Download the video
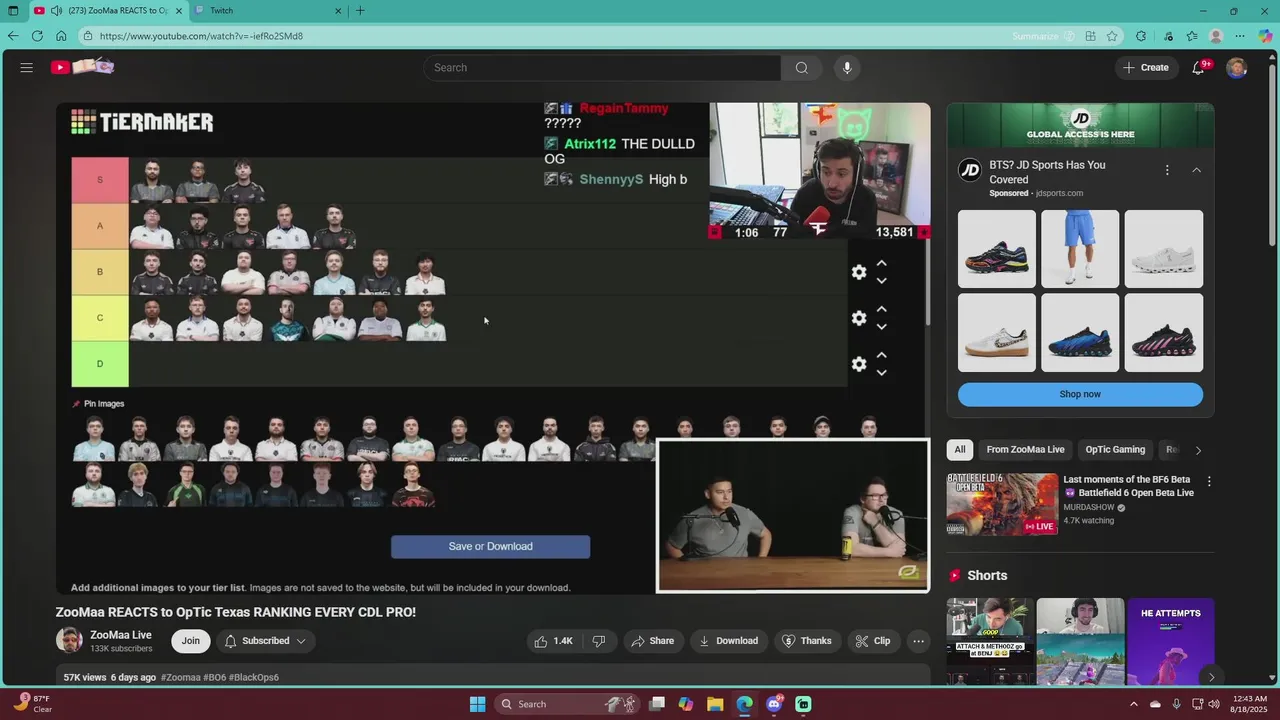Screen dimensions: 1280x720 (x=728, y=641)
